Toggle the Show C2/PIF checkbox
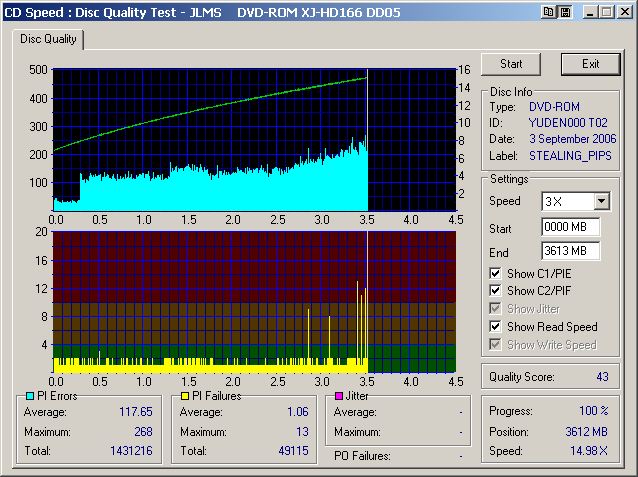The image size is (638, 477). (496, 291)
